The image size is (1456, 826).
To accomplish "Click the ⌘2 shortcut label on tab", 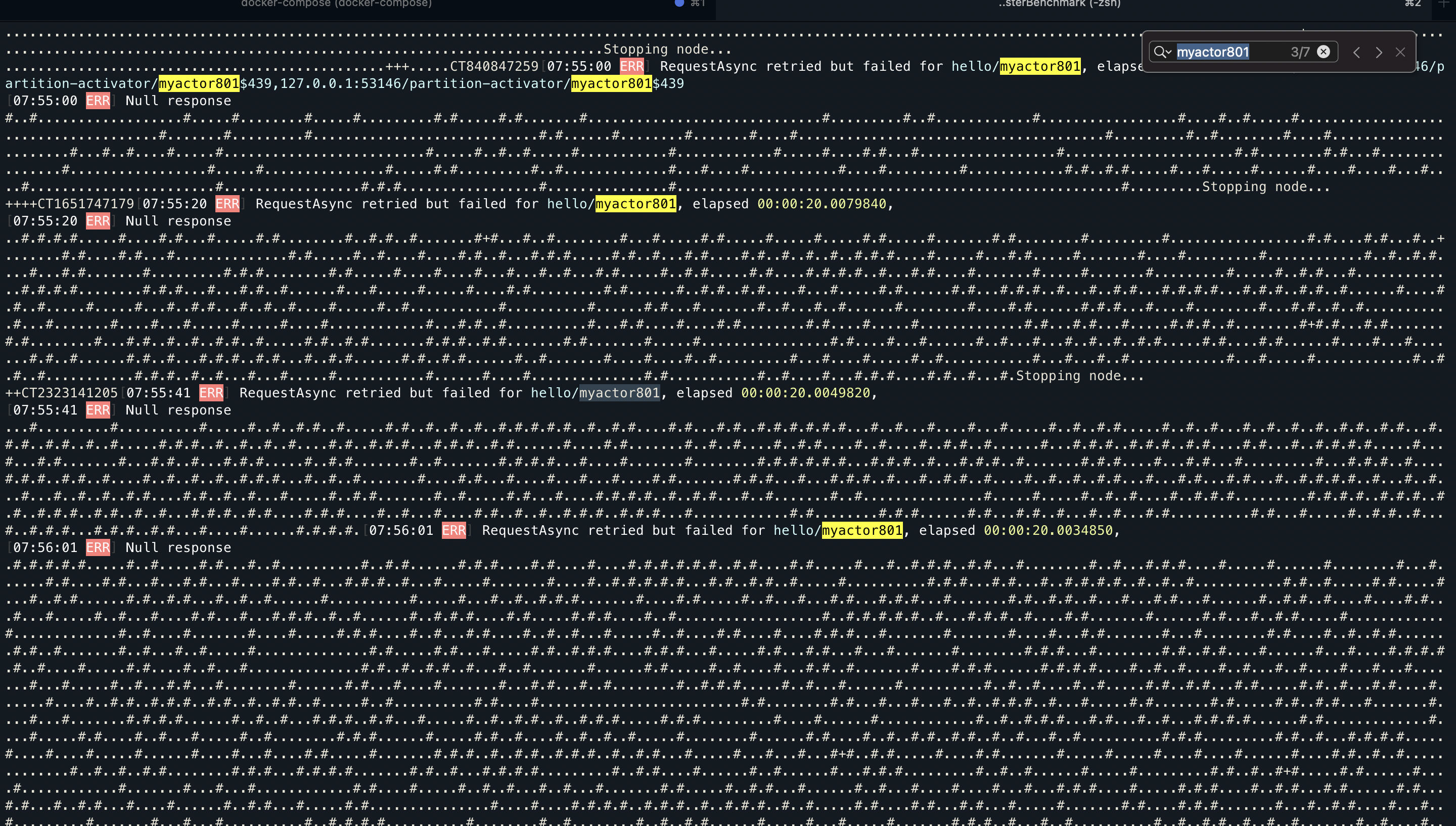I will pos(1413,4).
